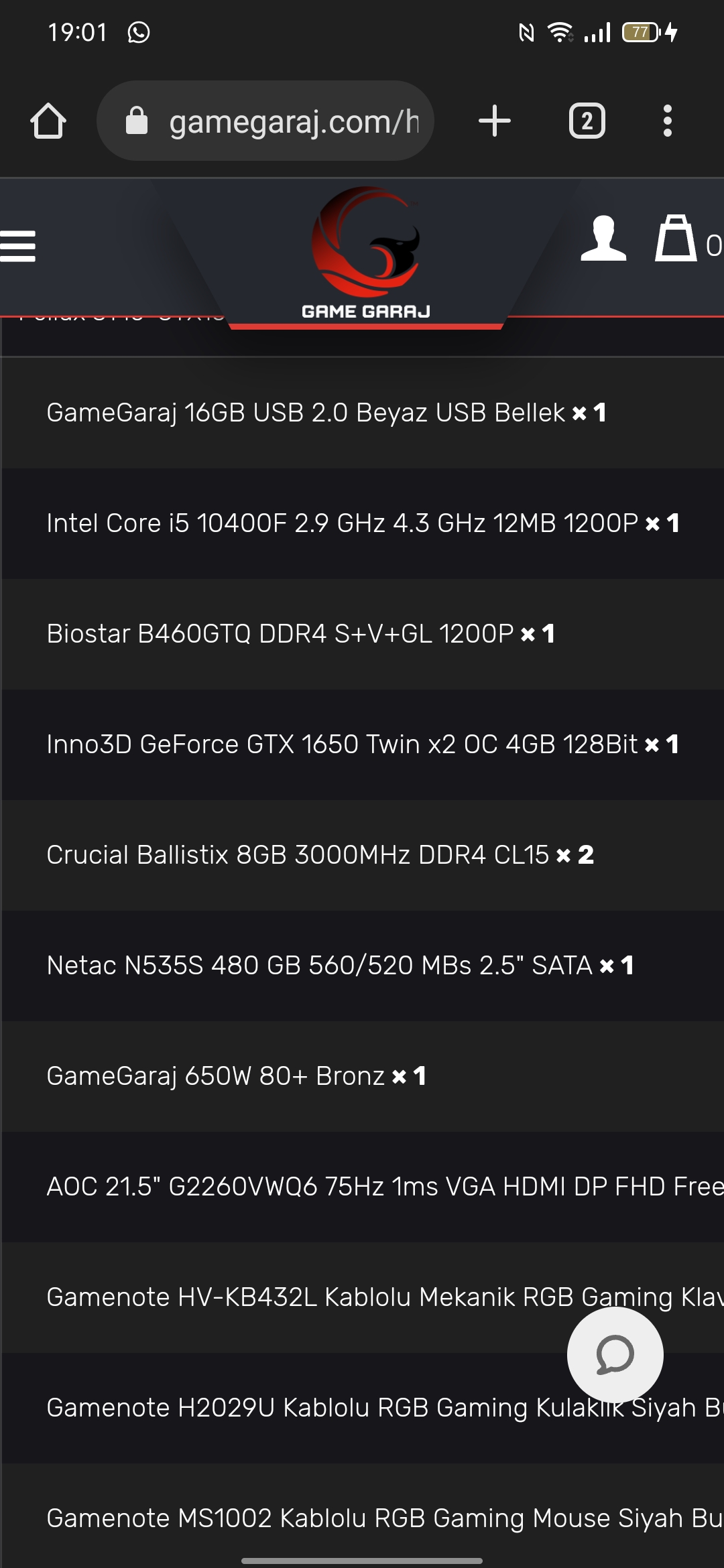Image resolution: width=724 pixels, height=1568 pixels.
Task: Open a new tab with plus icon
Action: tap(495, 121)
